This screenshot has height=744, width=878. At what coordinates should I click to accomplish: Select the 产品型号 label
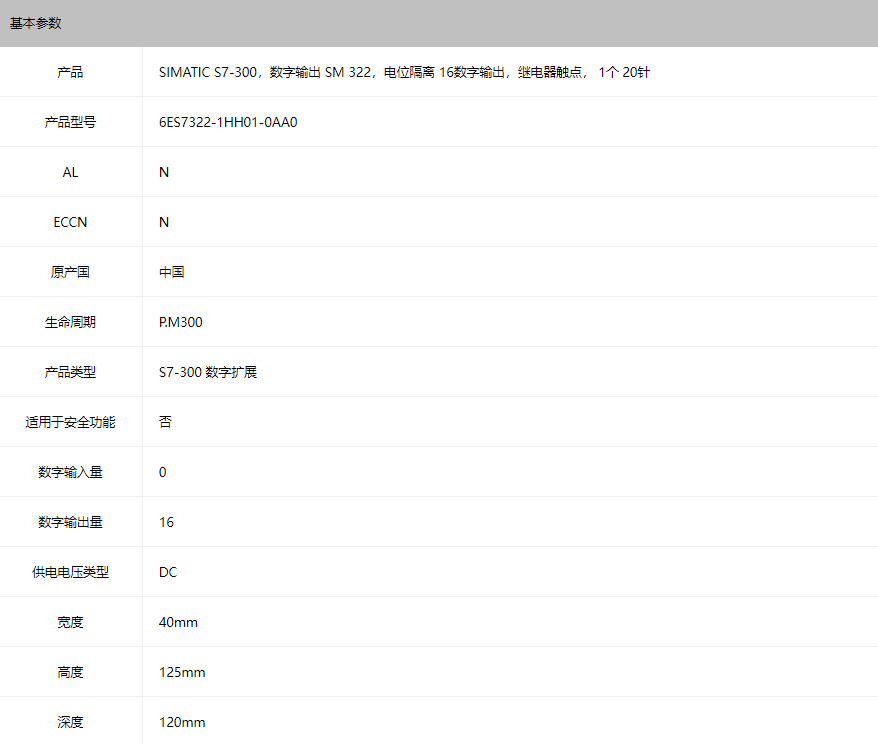pyautogui.click(x=70, y=122)
